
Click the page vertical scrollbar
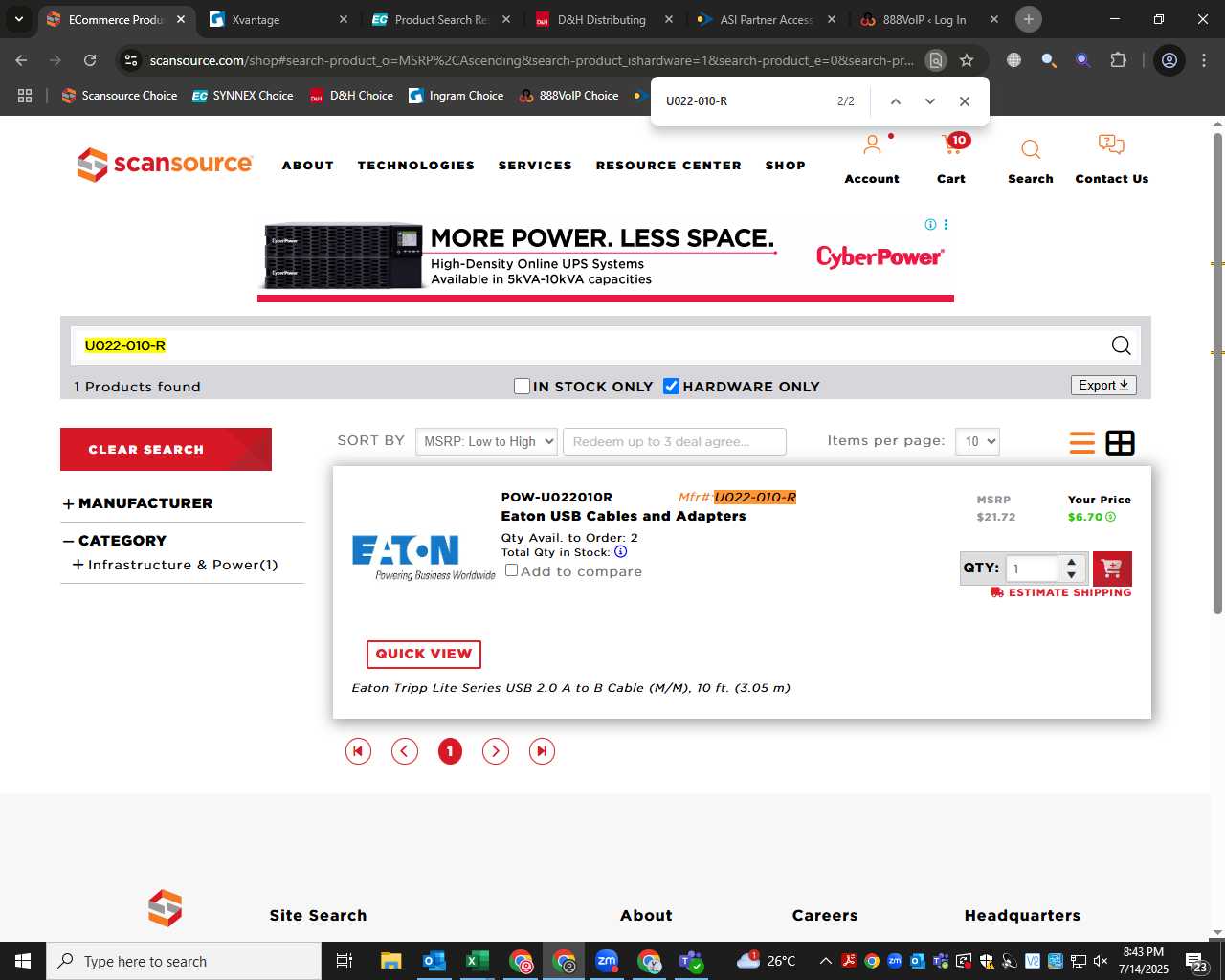point(1217,373)
